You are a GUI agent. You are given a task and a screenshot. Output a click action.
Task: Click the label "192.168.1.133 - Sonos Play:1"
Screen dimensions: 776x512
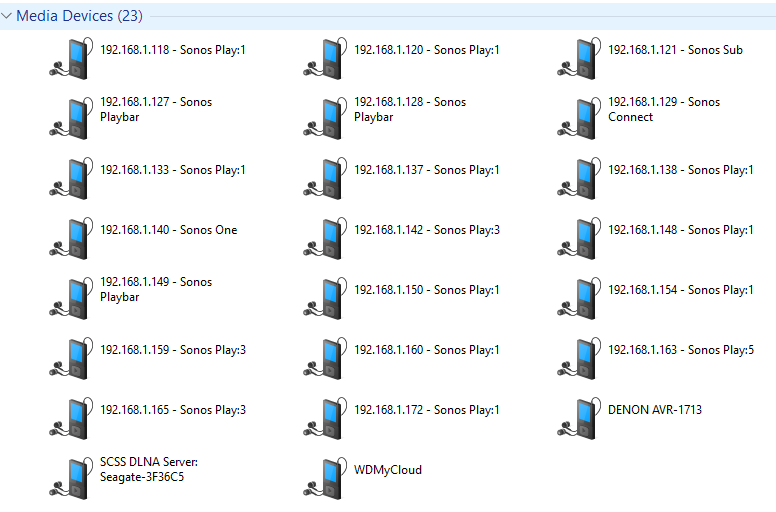[173, 170]
